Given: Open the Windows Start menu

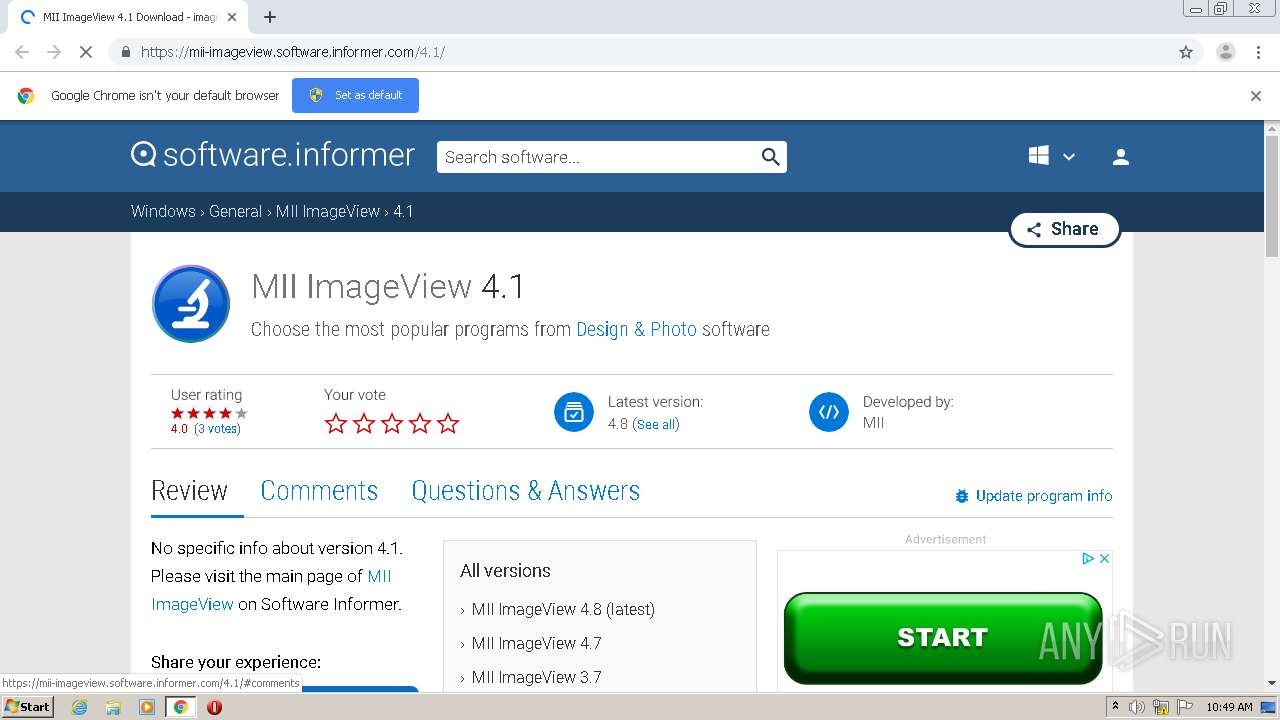Looking at the screenshot, I should [x=28, y=707].
